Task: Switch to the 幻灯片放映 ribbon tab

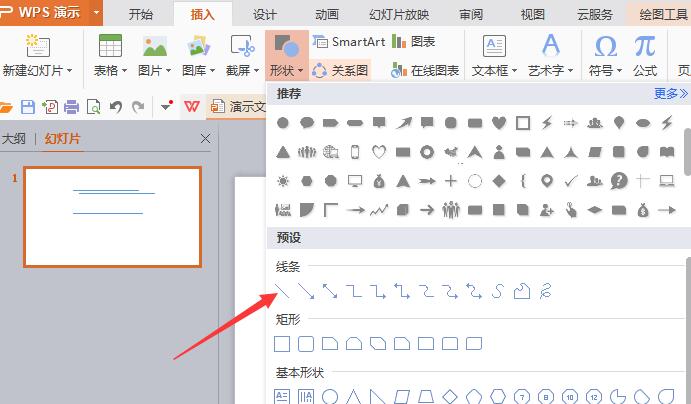Action: point(399,14)
